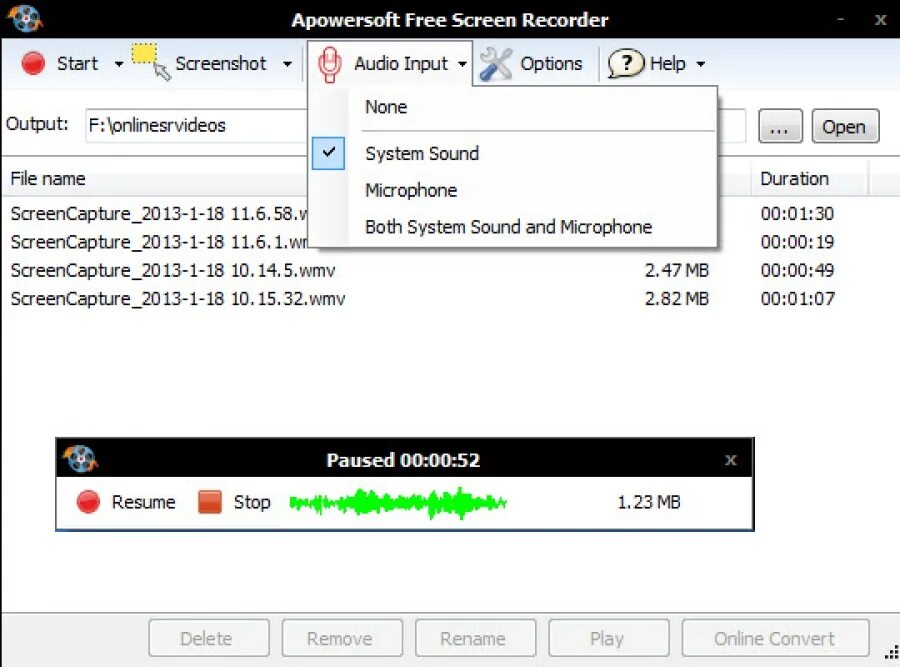Image resolution: width=900 pixels, height=667 pixels.
Task: Click the Output path field F:\onlinesrvideos
Action: [196, 125]
